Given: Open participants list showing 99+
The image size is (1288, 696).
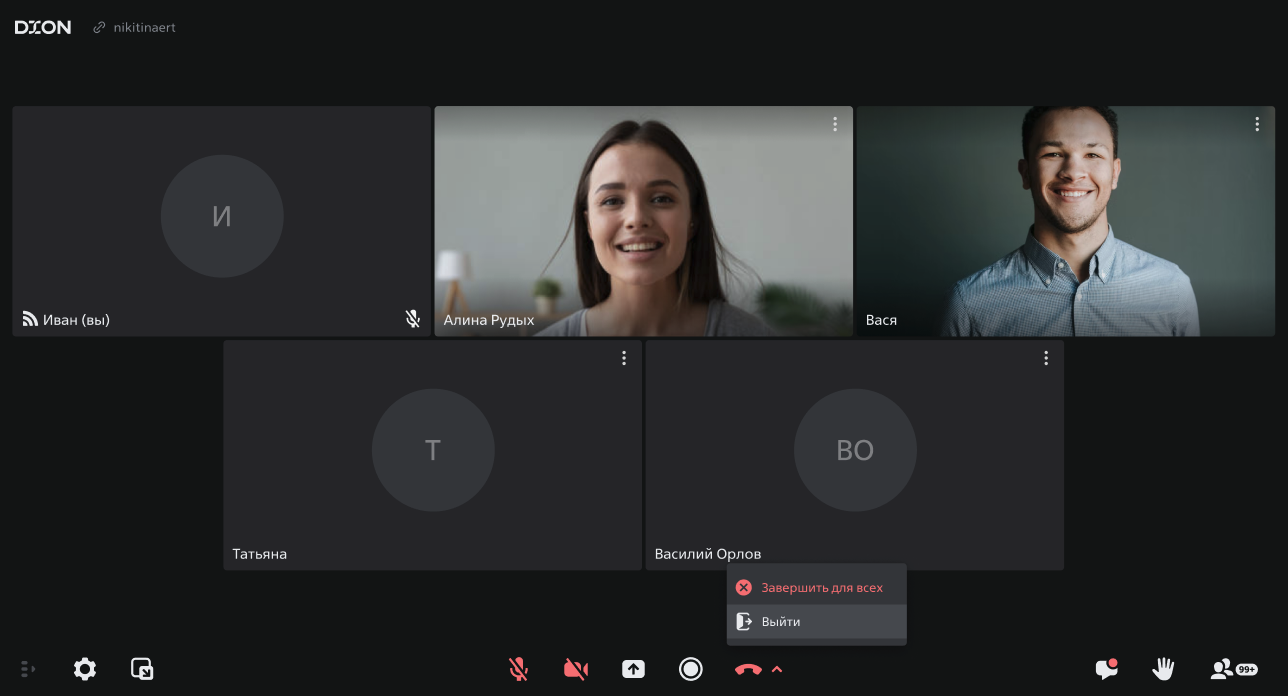Looking at the screenshot, I should [x=1234, y=669].
